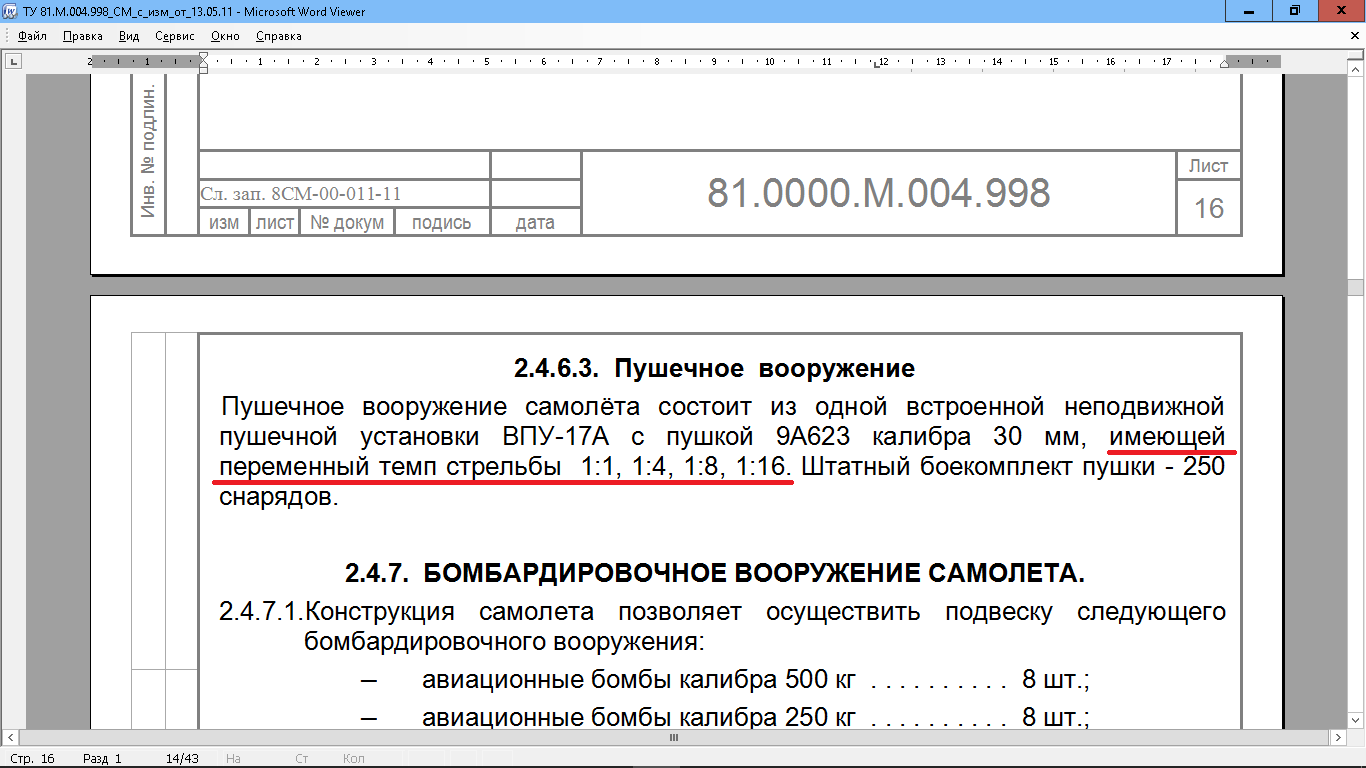Close the document with the small X button

pos(1353,36)
